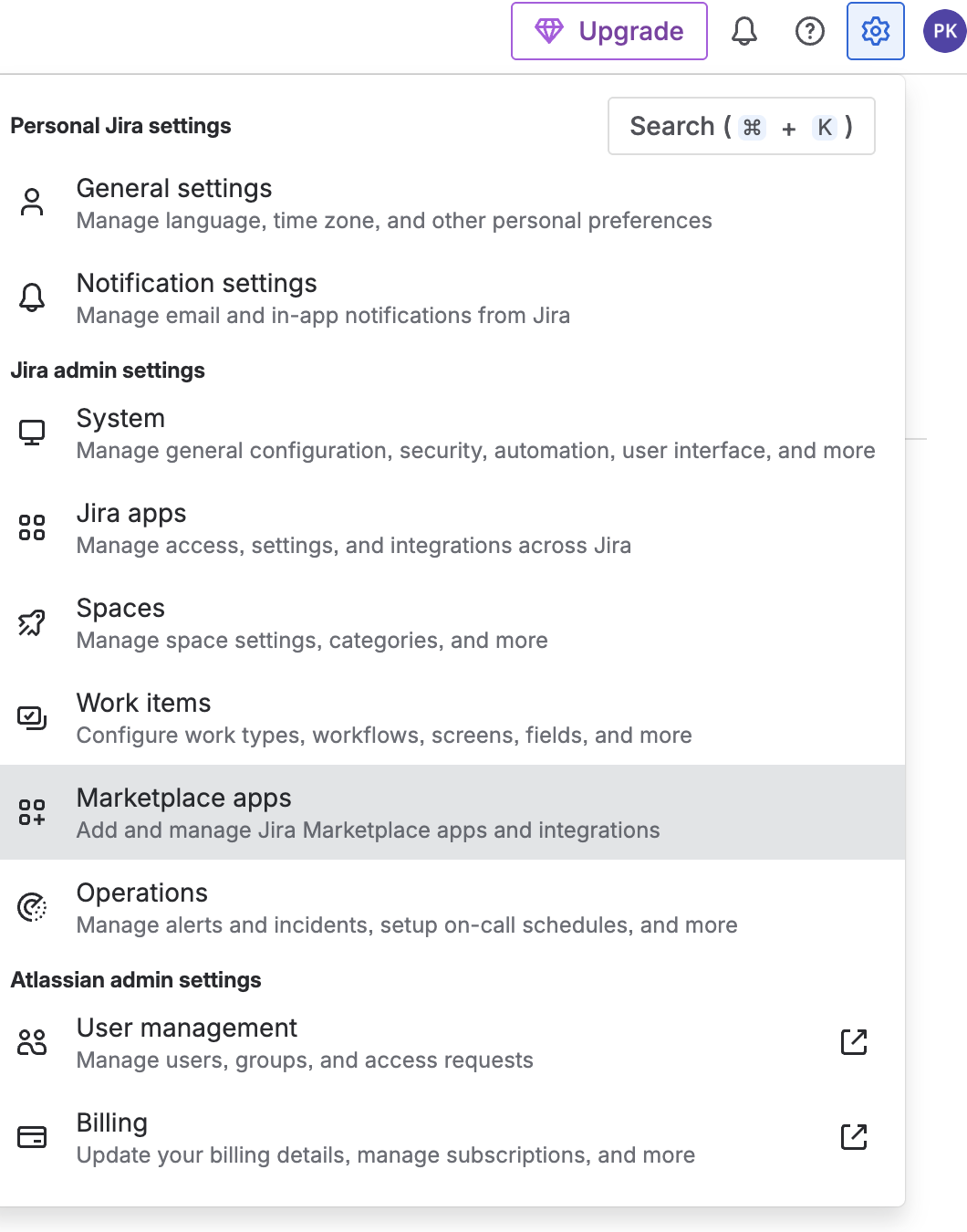967x1232 pixels.
Task: Open Billing settings
Action: pos(452,1137)
